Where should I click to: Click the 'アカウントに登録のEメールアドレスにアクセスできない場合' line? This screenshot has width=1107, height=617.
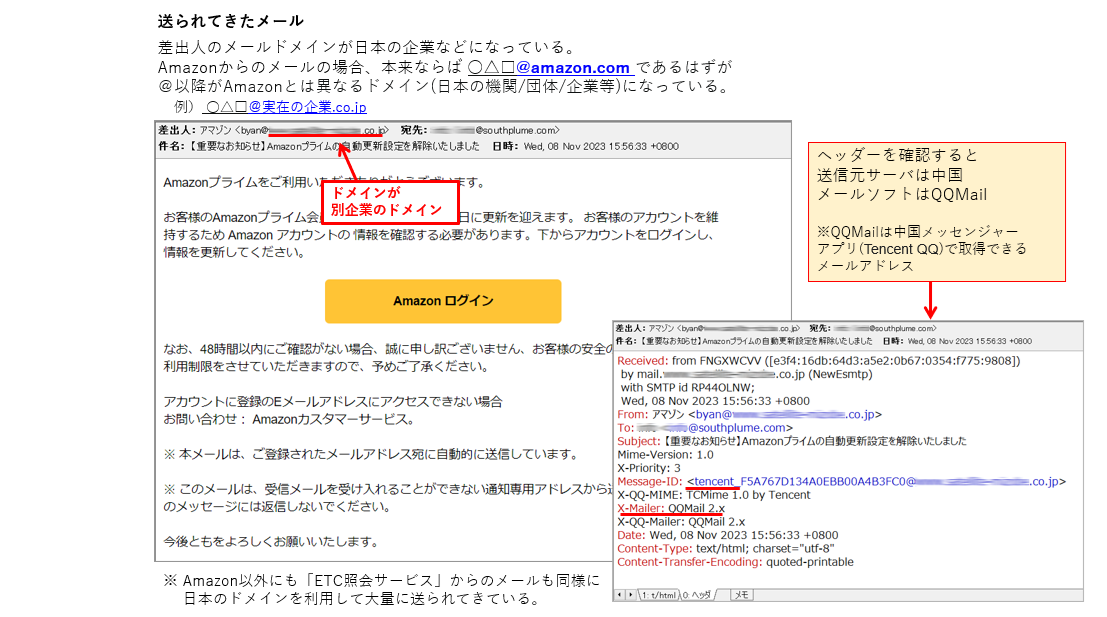[333, 402]
